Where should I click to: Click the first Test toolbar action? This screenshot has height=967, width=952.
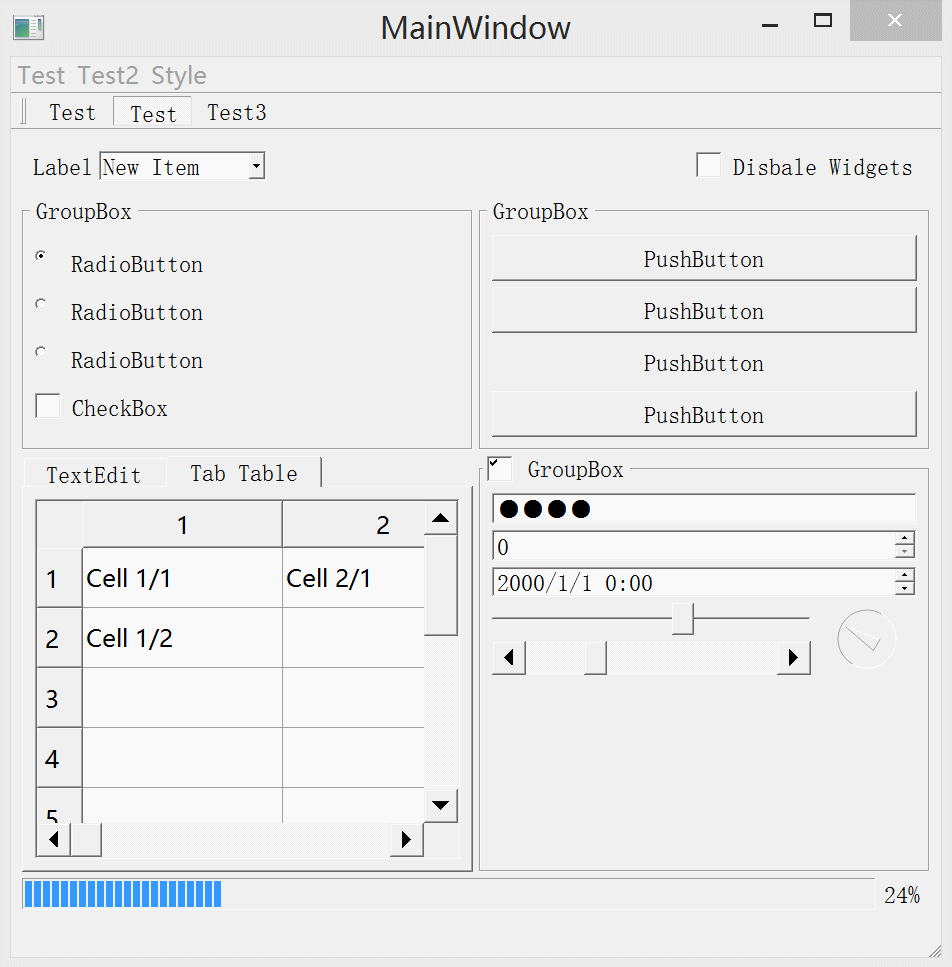click(72, 113)
